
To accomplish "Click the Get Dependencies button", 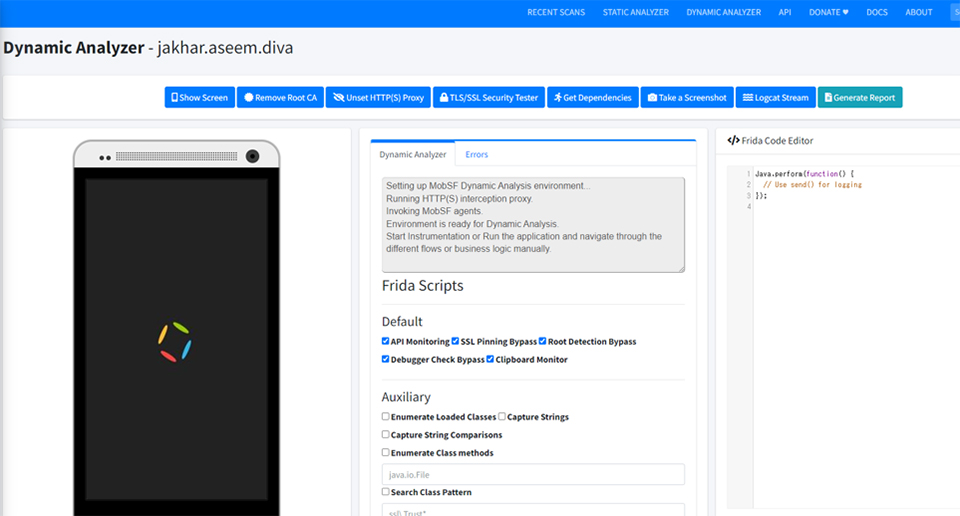I will 592,97.
